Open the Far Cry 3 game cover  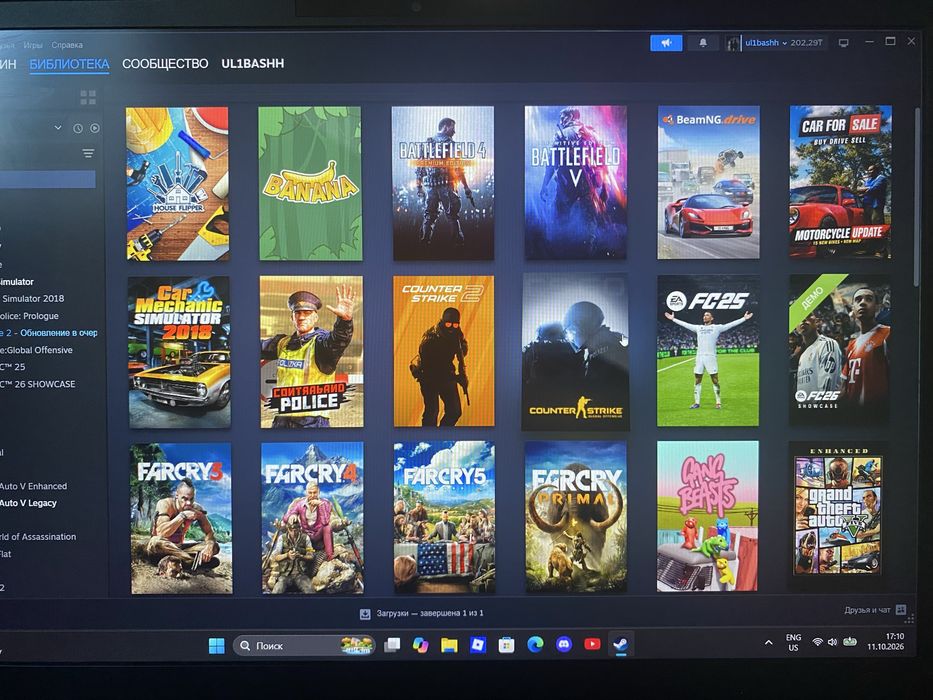tap(181, 518)
